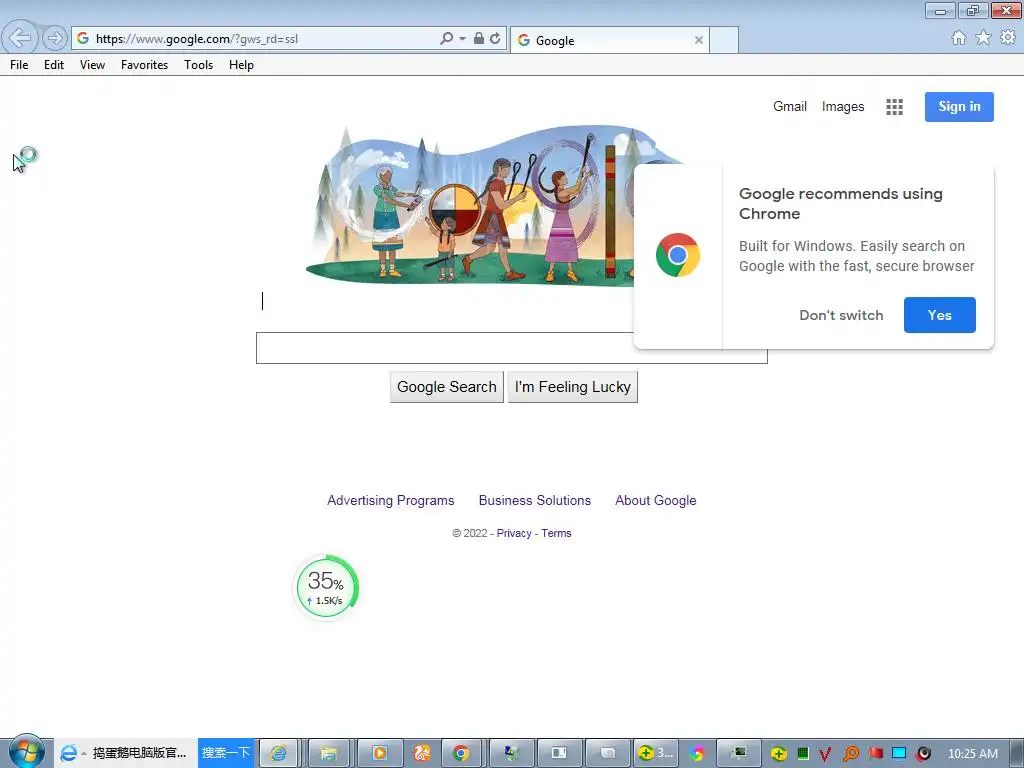Open File Explorer folder in taskbar
This screenshot has height=768, width=1024.
tap(328, 753)
